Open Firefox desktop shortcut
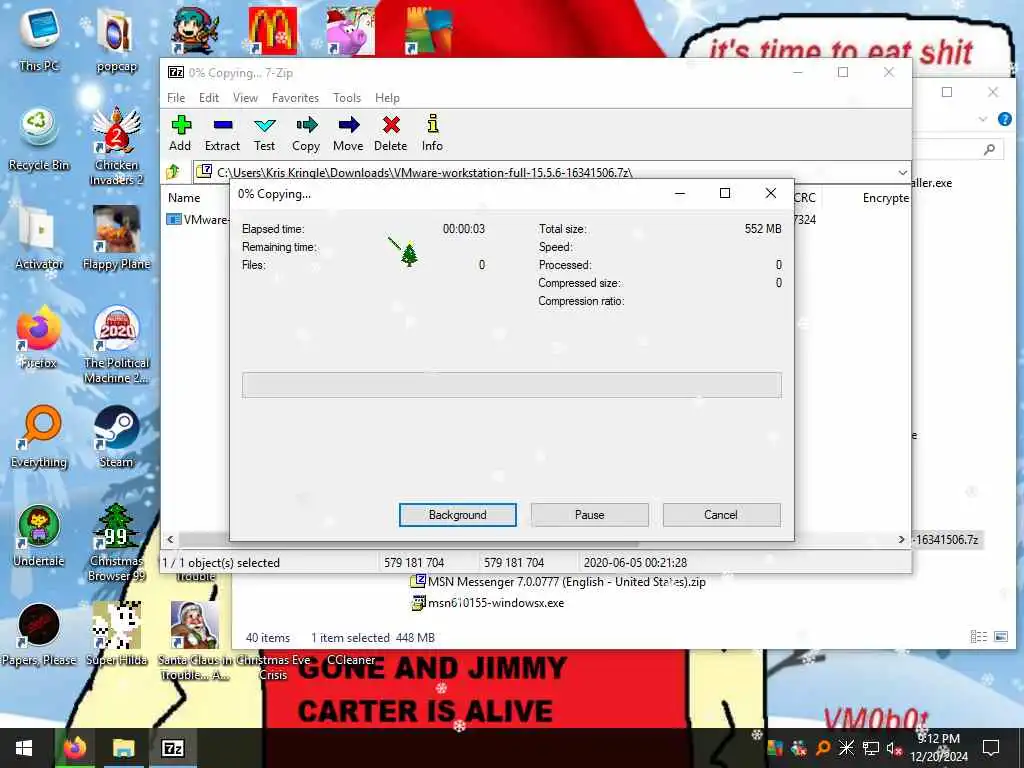 pyautogui.click(x=39, y=338)
